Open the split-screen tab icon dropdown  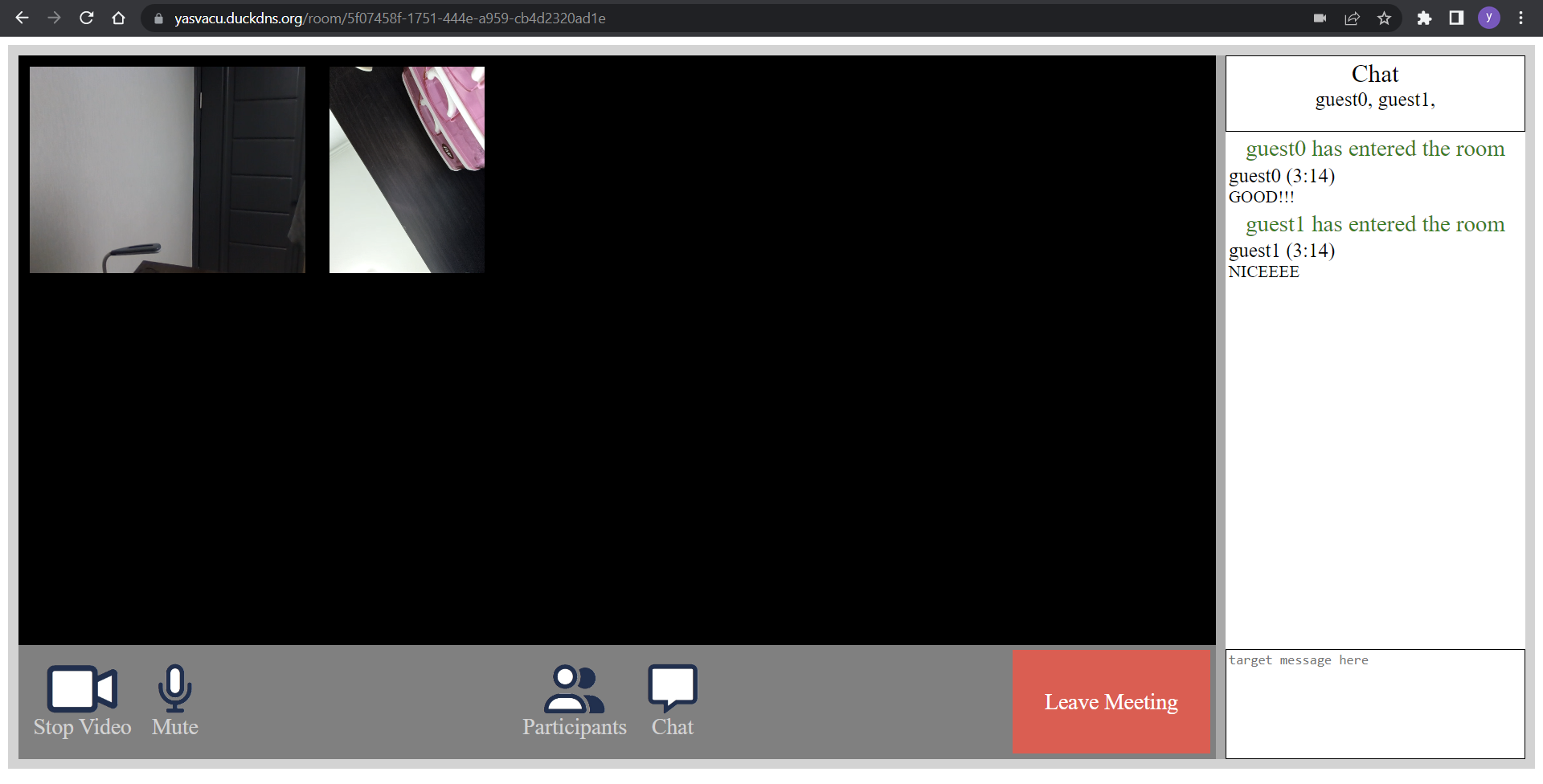pyautogui.click(x=1456, y=18)
